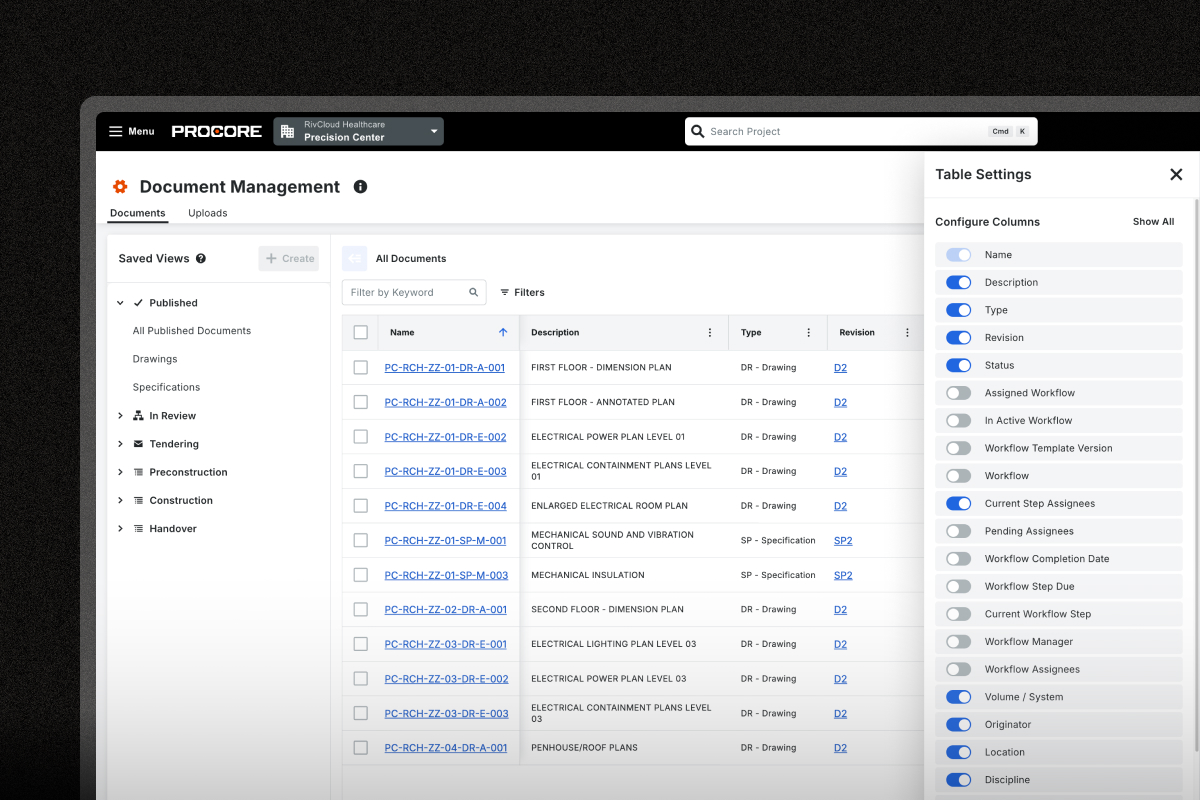Click ELECTRICAL LIGHTING PLAN LEVEL 03 description
The width and height of the screenshot is (1200, 800).
click(613, 644)
